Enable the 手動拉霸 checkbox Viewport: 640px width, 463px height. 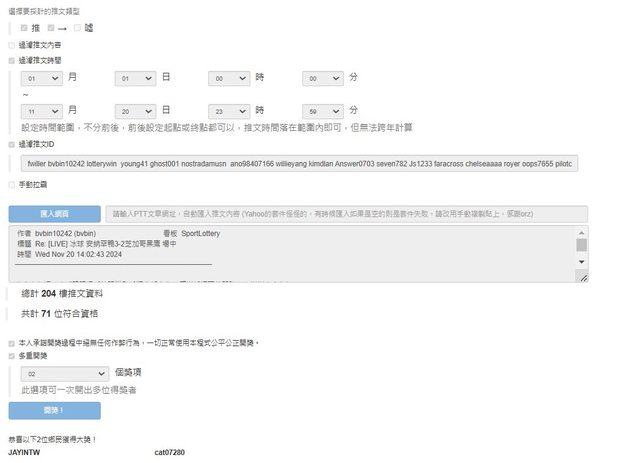tap(12, 185)
